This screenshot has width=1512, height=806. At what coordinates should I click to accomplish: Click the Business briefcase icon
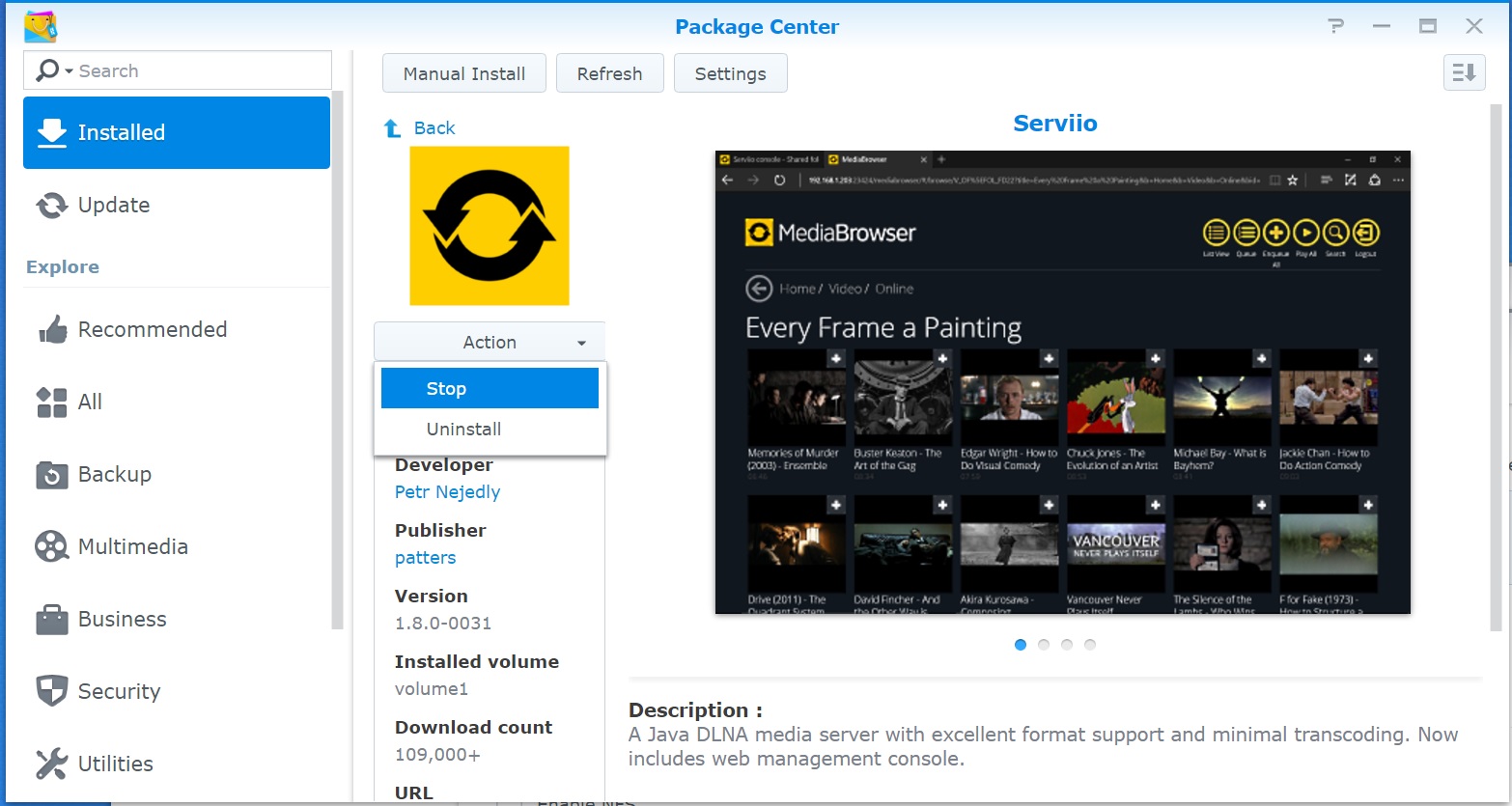[x=52, y=620]
